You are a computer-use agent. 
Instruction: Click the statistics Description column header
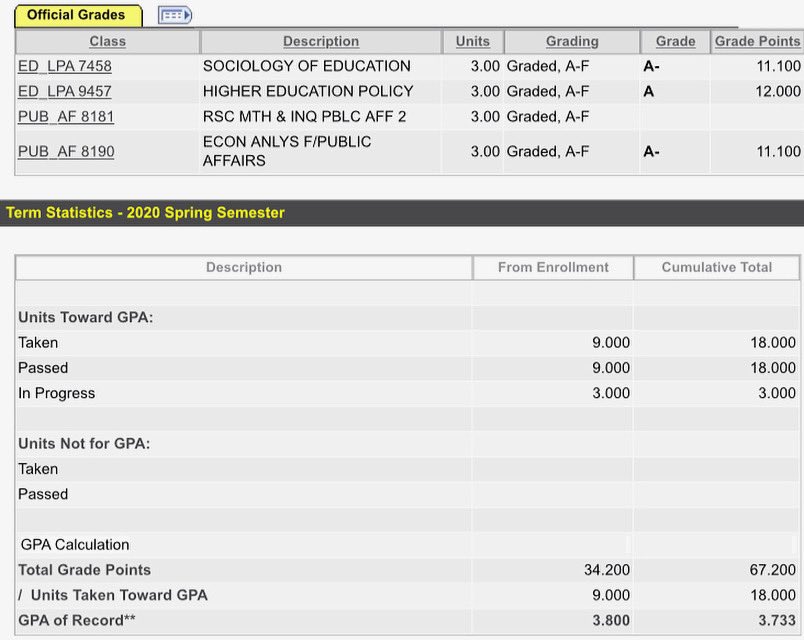(244, 267)
